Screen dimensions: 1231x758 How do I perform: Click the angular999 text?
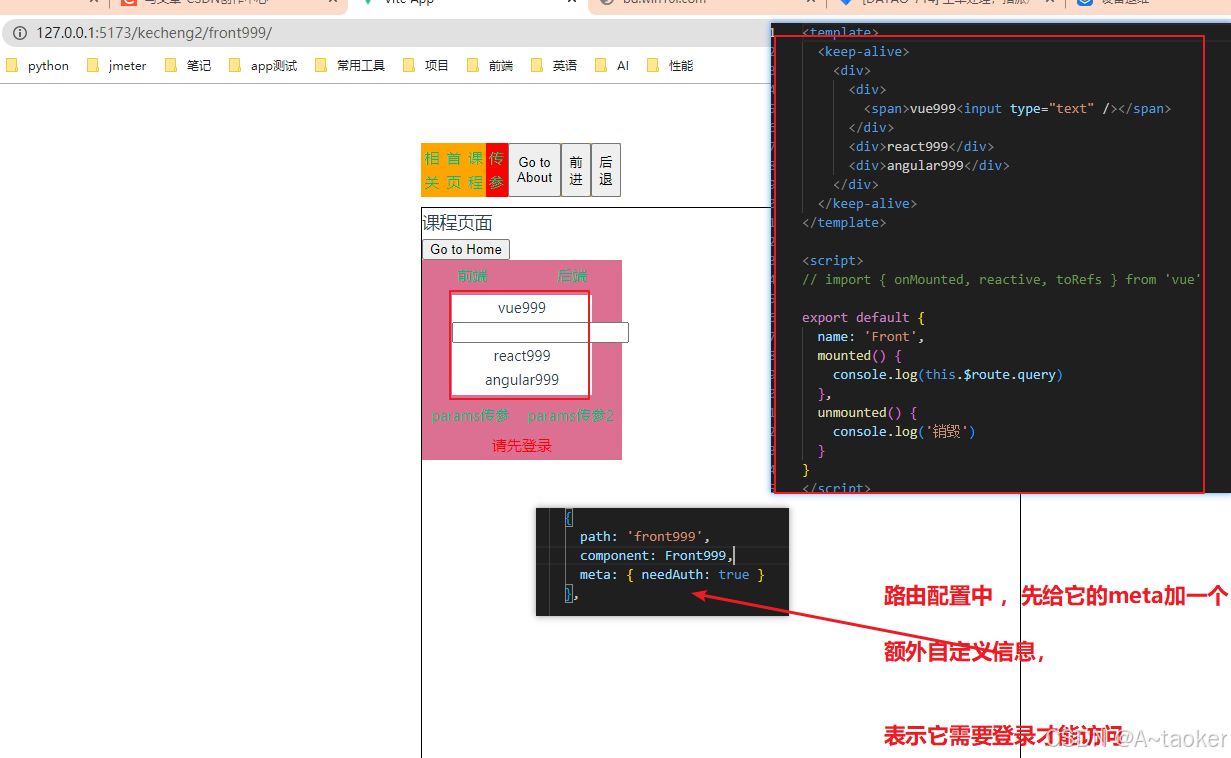coord(522,380)
